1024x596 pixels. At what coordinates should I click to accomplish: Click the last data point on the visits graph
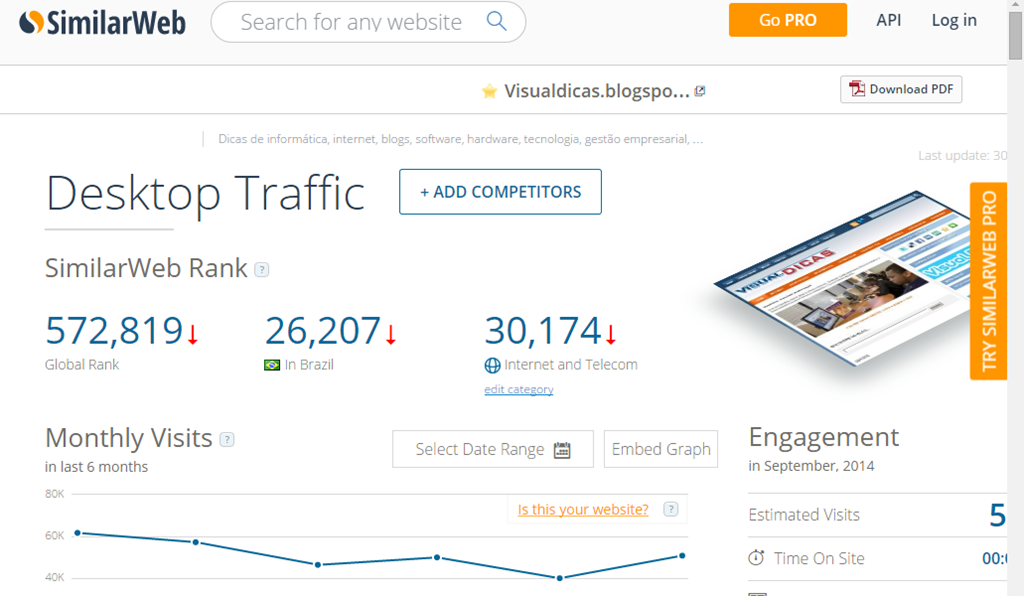(x=682, y=556)
